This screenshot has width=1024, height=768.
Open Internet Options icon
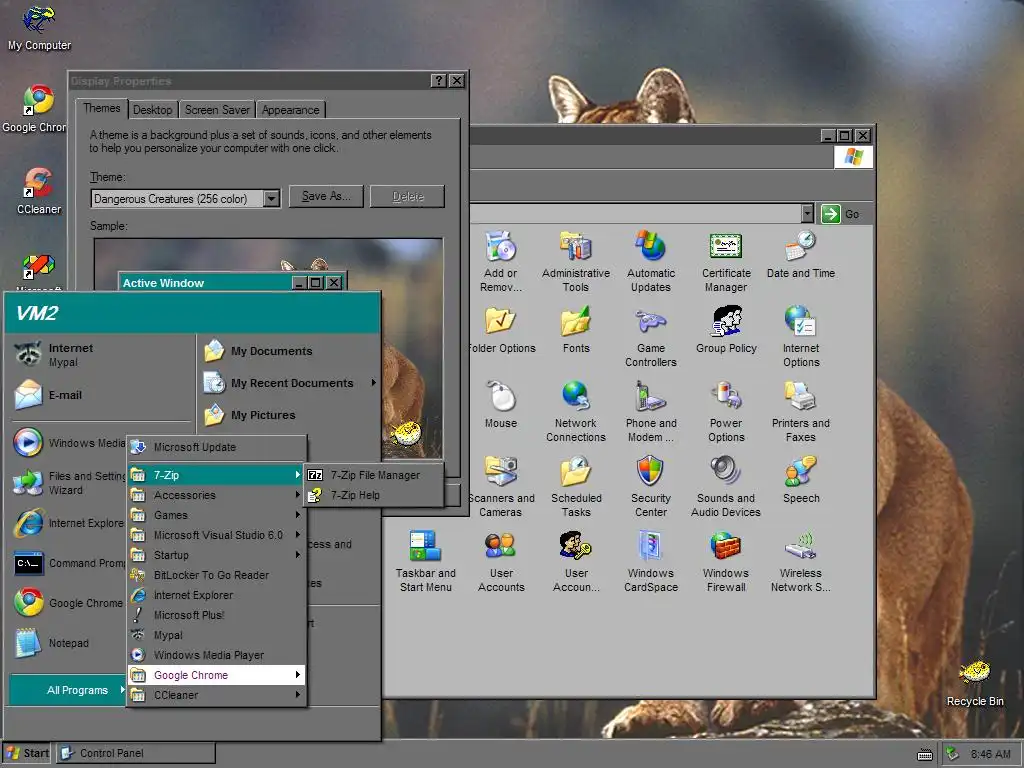coord(801,337)
